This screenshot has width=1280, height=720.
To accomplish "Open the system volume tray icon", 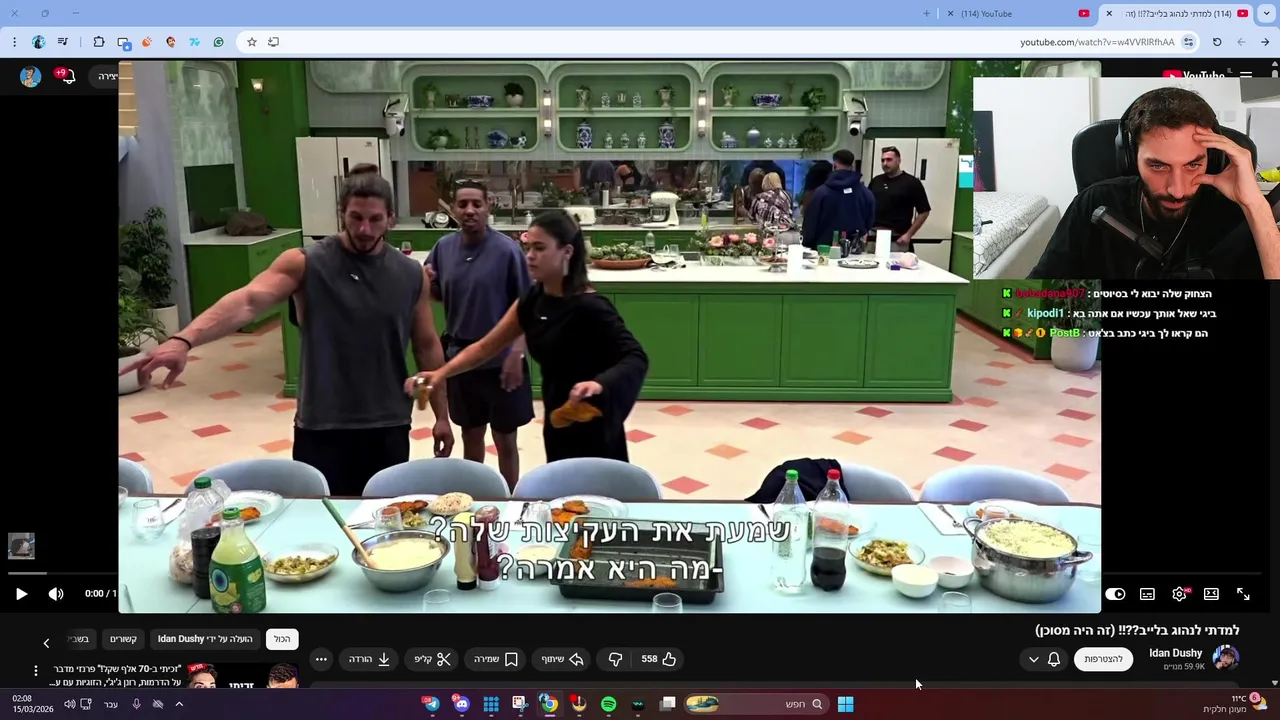I will [x=69, y=704].
